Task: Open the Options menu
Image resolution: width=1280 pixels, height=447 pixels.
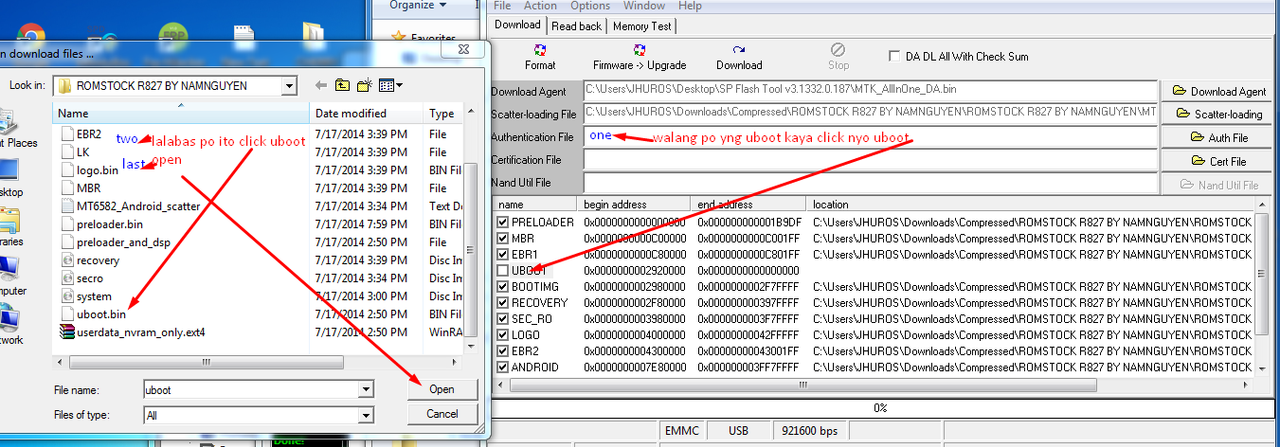Action: point(590,6)
